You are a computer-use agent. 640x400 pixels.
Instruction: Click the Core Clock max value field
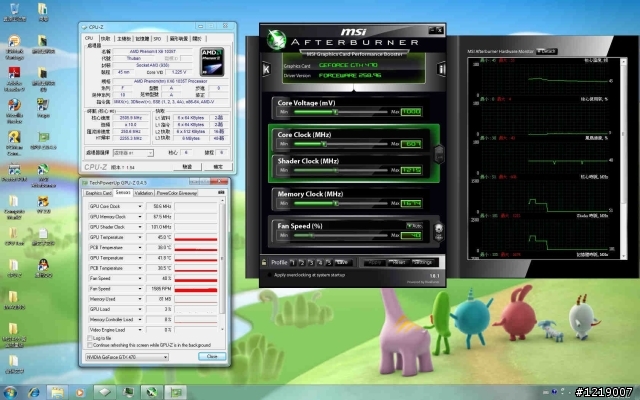(x=411, y=144)
